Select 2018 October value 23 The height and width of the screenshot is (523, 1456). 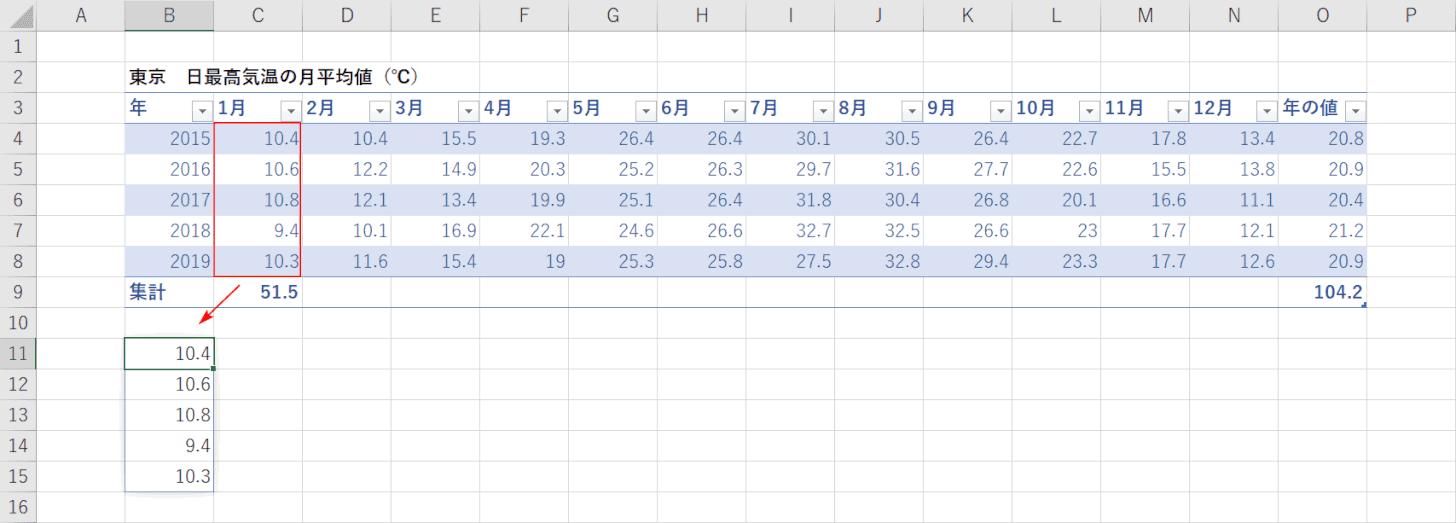point(1056,231)
